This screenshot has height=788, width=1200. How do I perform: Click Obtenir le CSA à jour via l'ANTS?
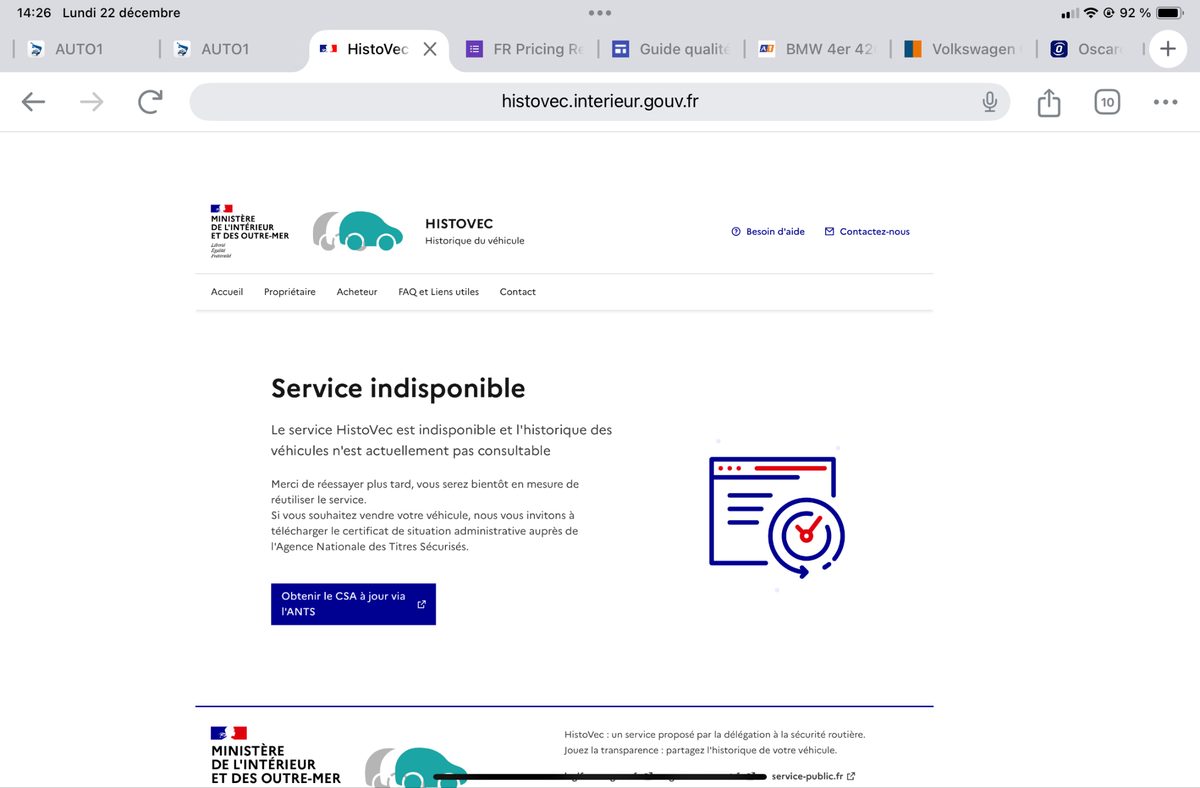click(353, 604)
